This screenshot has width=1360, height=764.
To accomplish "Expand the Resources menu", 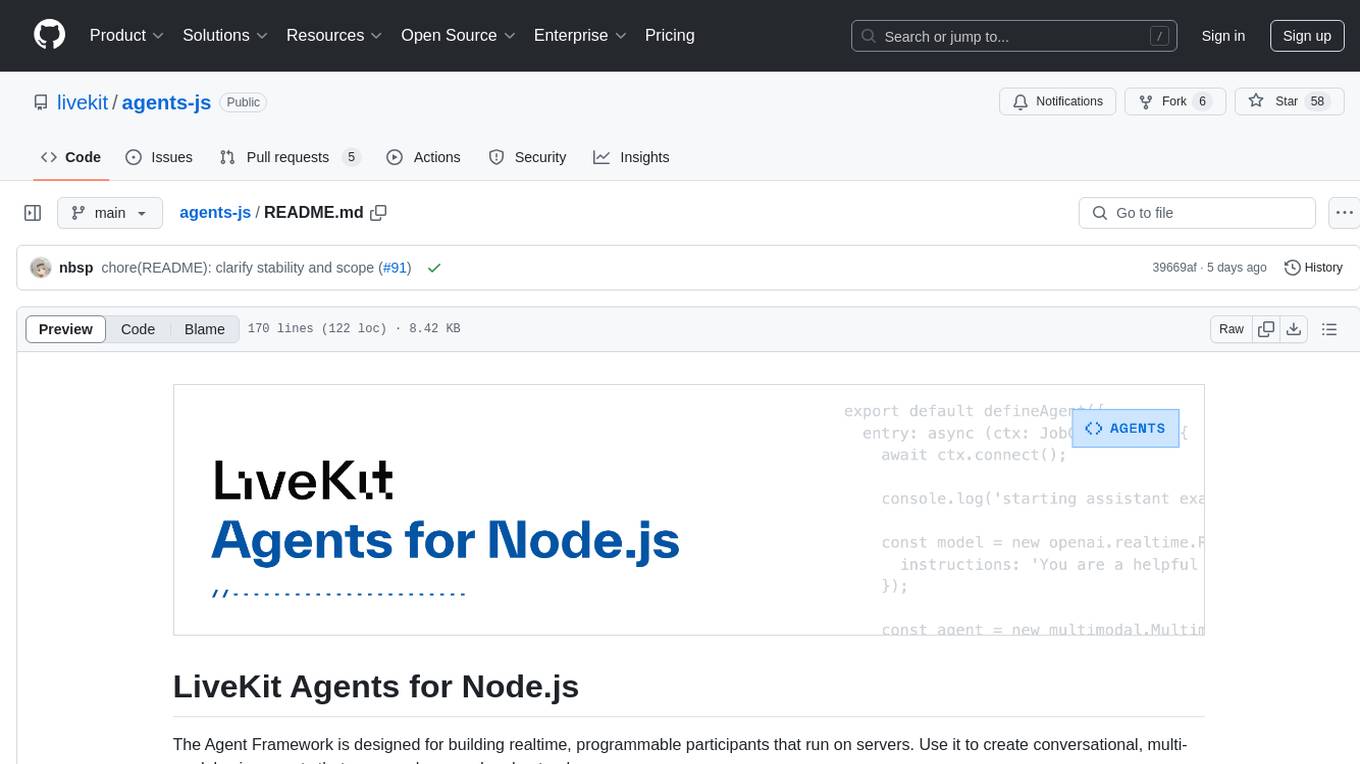I will [x=334, y=35].
